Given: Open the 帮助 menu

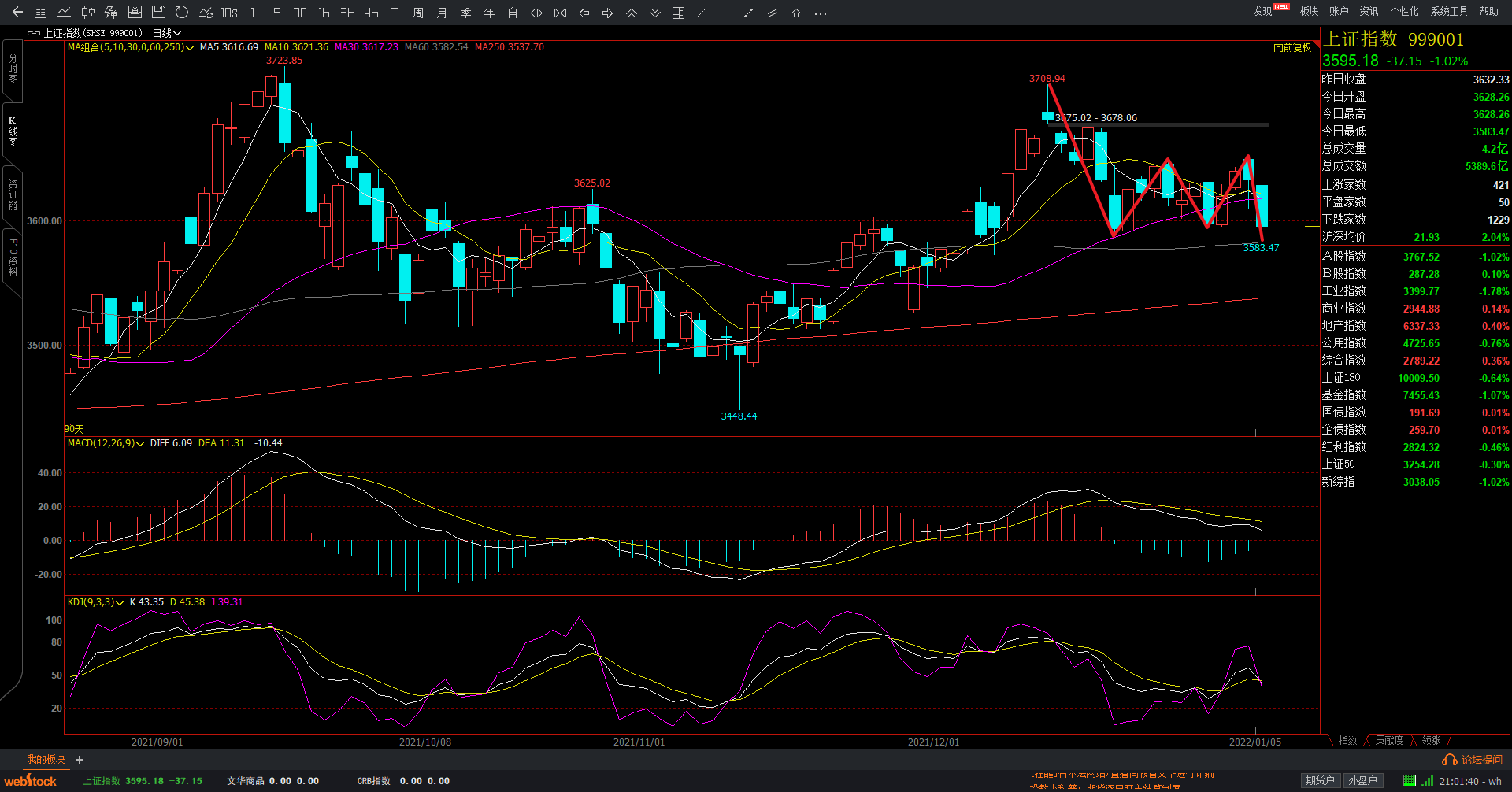Looking at the screenshot, I should click(1488, 11).
